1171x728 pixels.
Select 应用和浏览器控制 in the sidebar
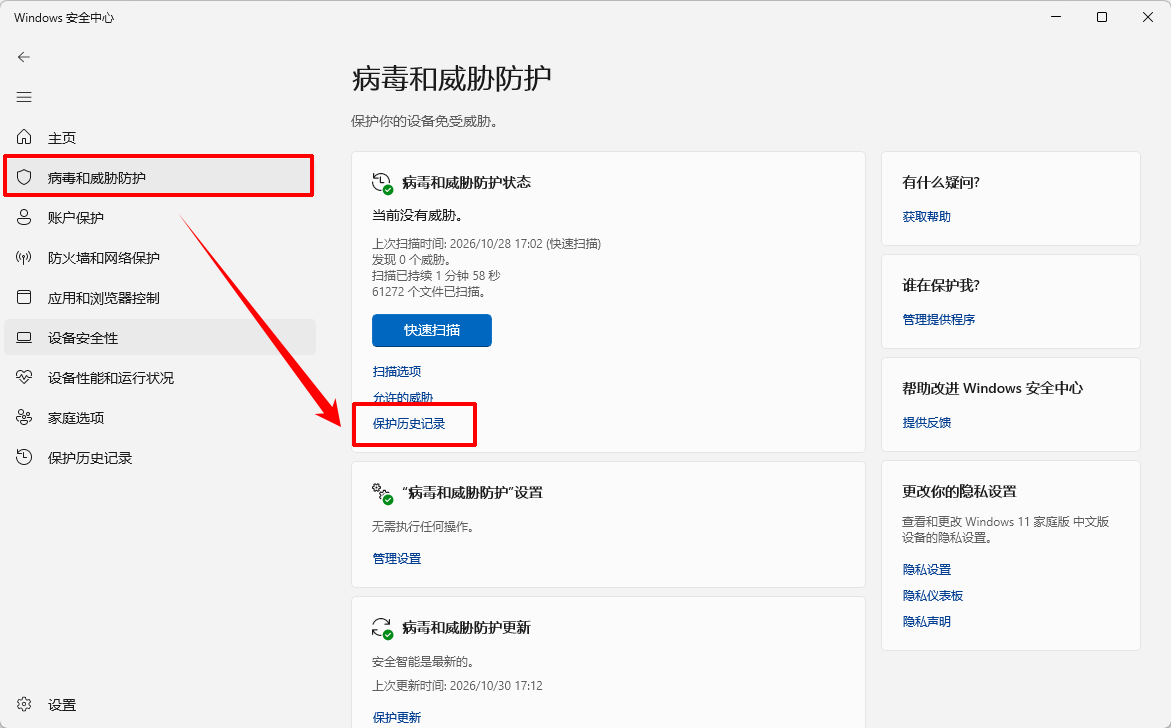pos(160,298)
